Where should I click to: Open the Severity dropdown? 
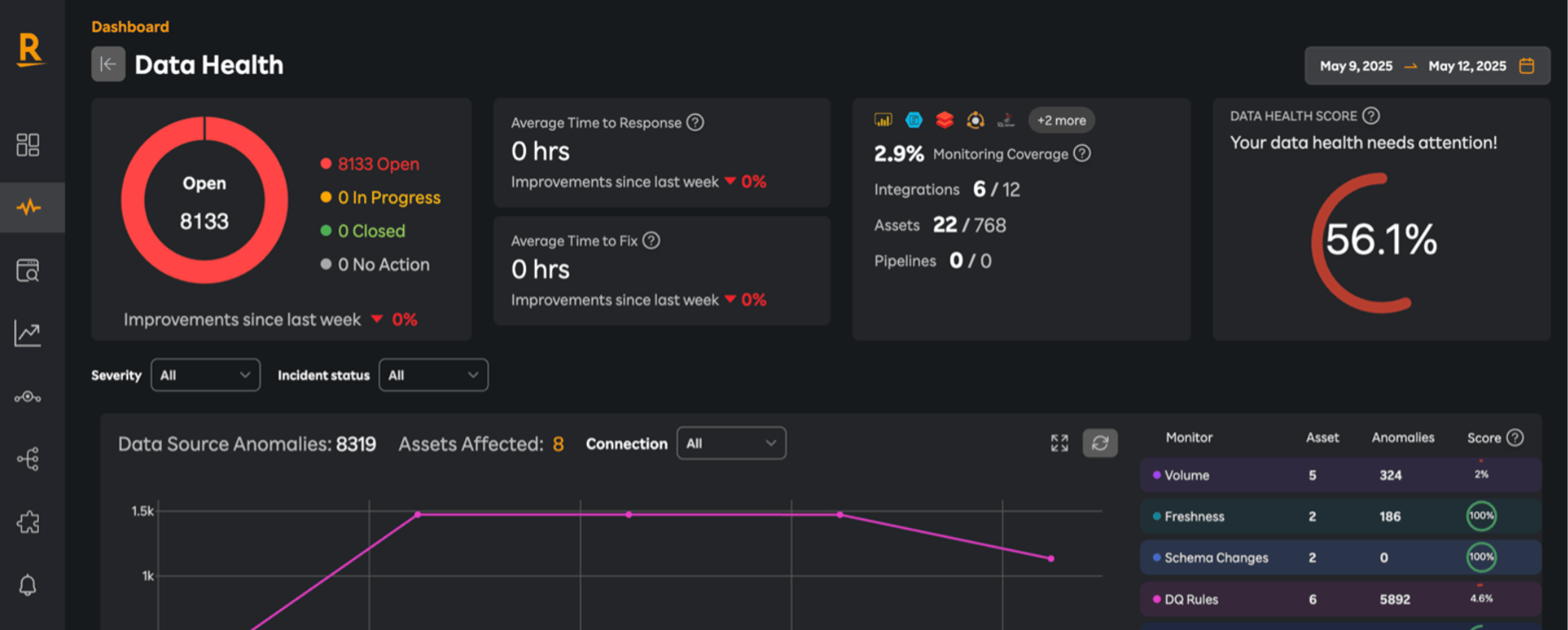206,375
